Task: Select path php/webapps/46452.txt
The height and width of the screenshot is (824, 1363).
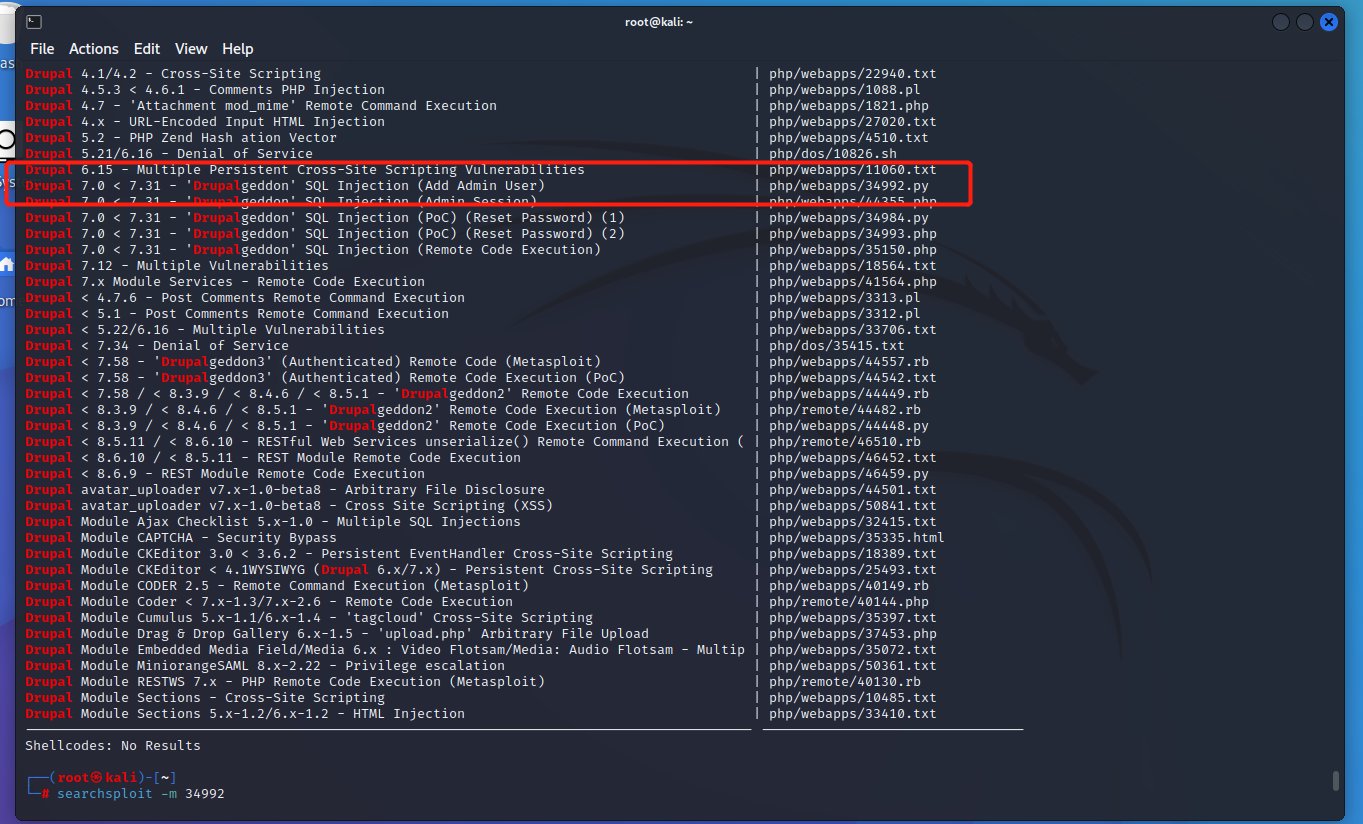Action: [x=853, y=458]
